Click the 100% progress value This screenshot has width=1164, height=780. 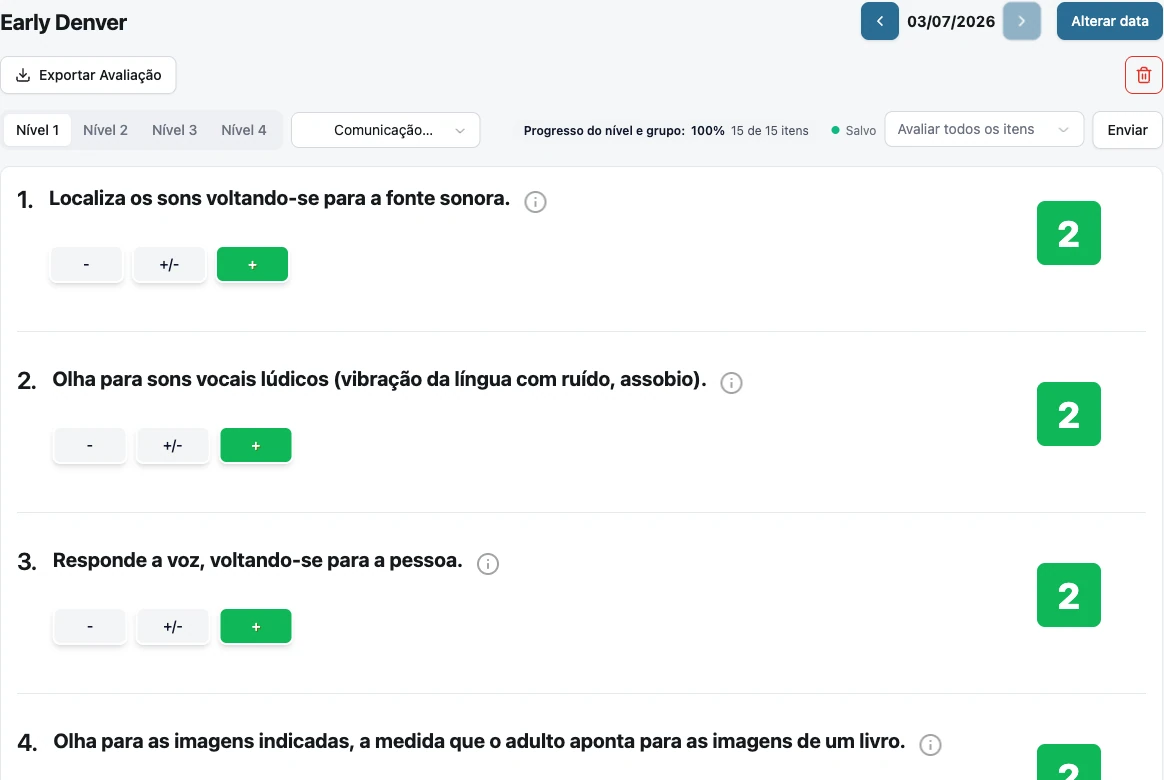coord(707,131)
